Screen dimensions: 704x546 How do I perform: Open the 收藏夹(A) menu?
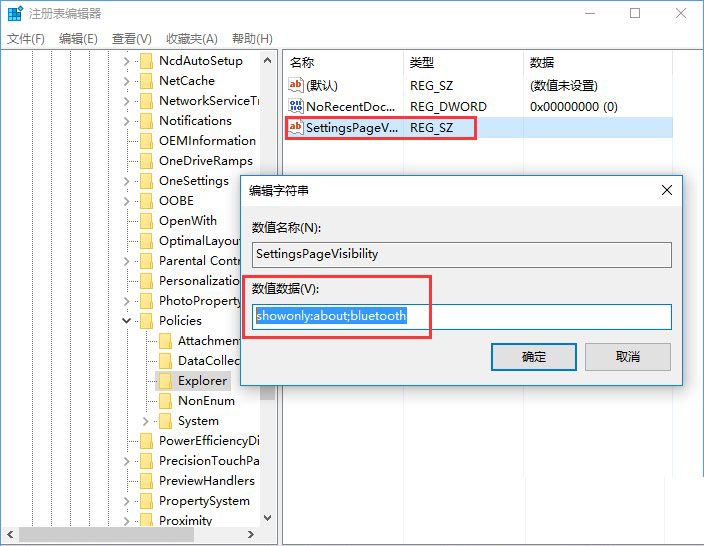[192, 38]
